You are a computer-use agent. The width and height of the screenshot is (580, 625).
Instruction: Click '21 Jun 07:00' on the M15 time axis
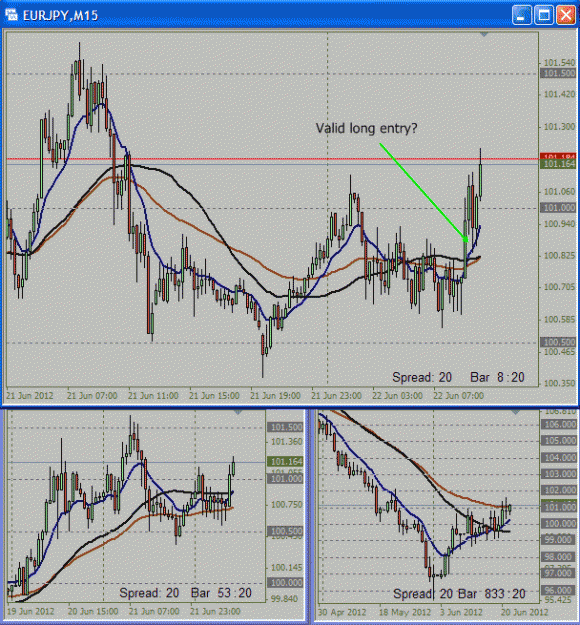coord(92,396)
